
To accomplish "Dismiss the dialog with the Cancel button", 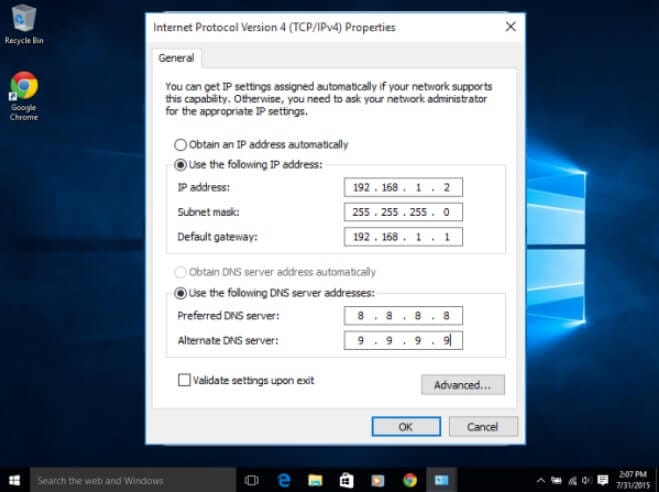I will point(483,427).
